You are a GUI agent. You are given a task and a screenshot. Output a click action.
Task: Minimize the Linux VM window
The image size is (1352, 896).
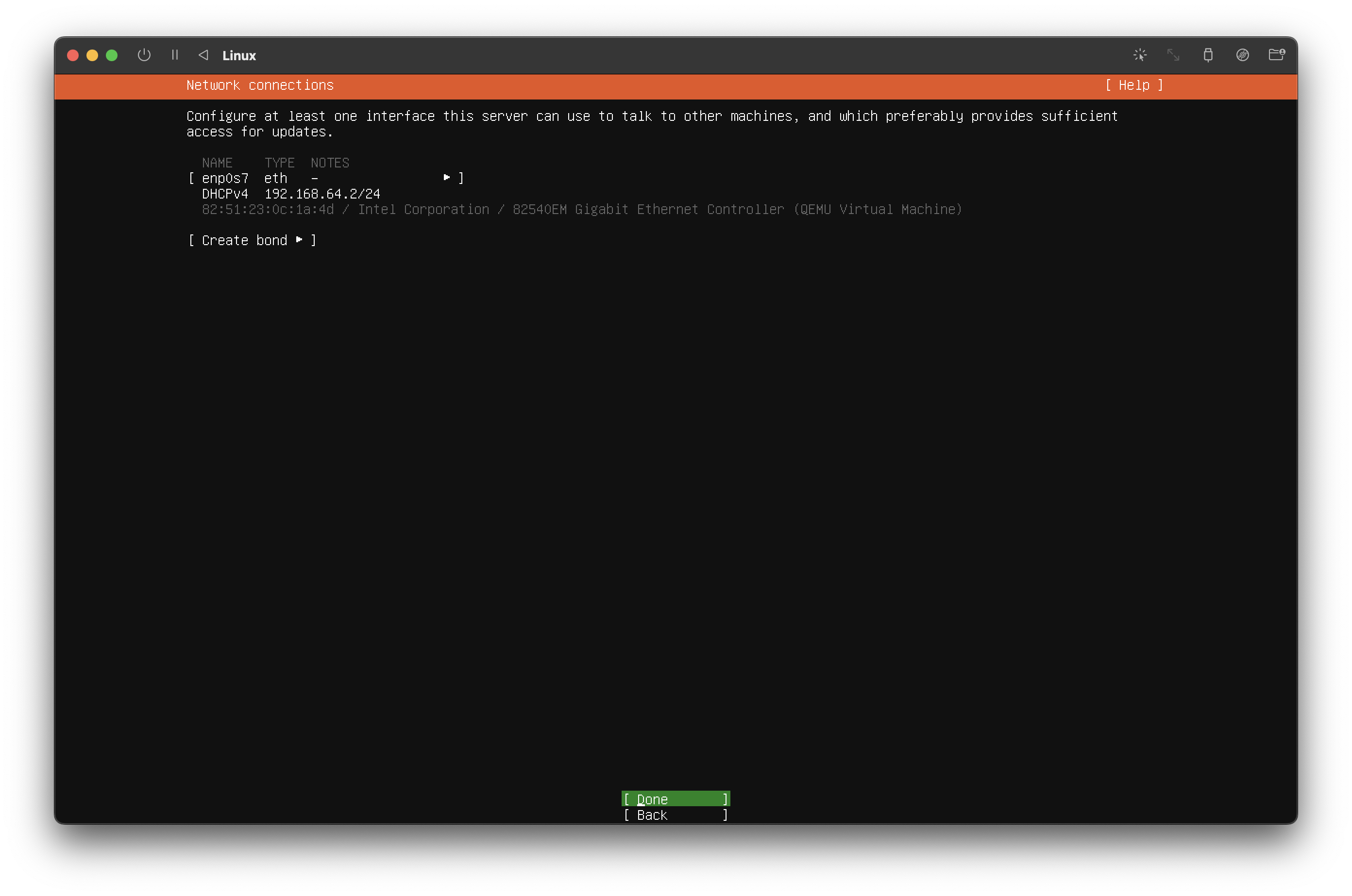pos(92,55)
